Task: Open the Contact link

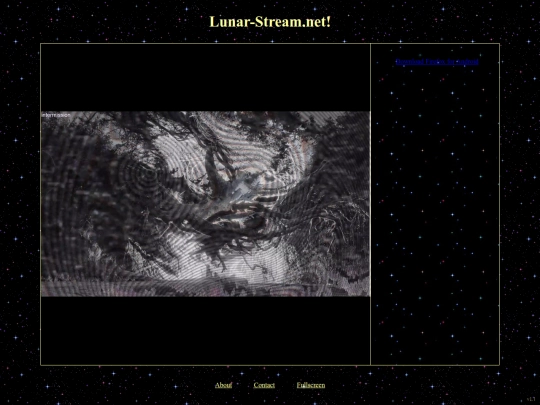Action: click(264, 385)
